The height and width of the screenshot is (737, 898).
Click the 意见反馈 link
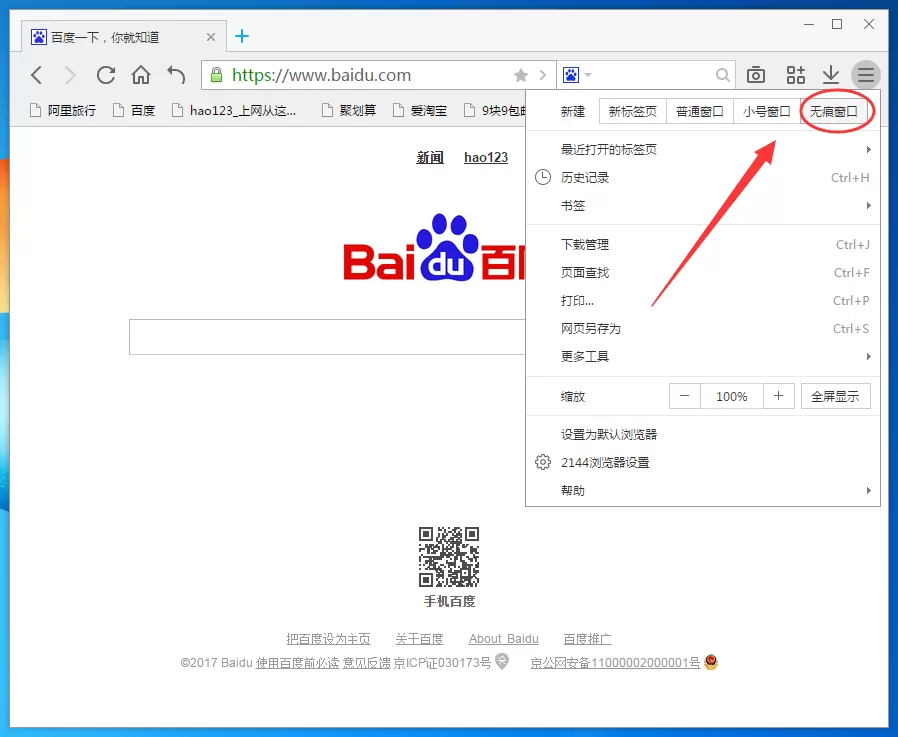pyautogui.click(x=367, y=663)
